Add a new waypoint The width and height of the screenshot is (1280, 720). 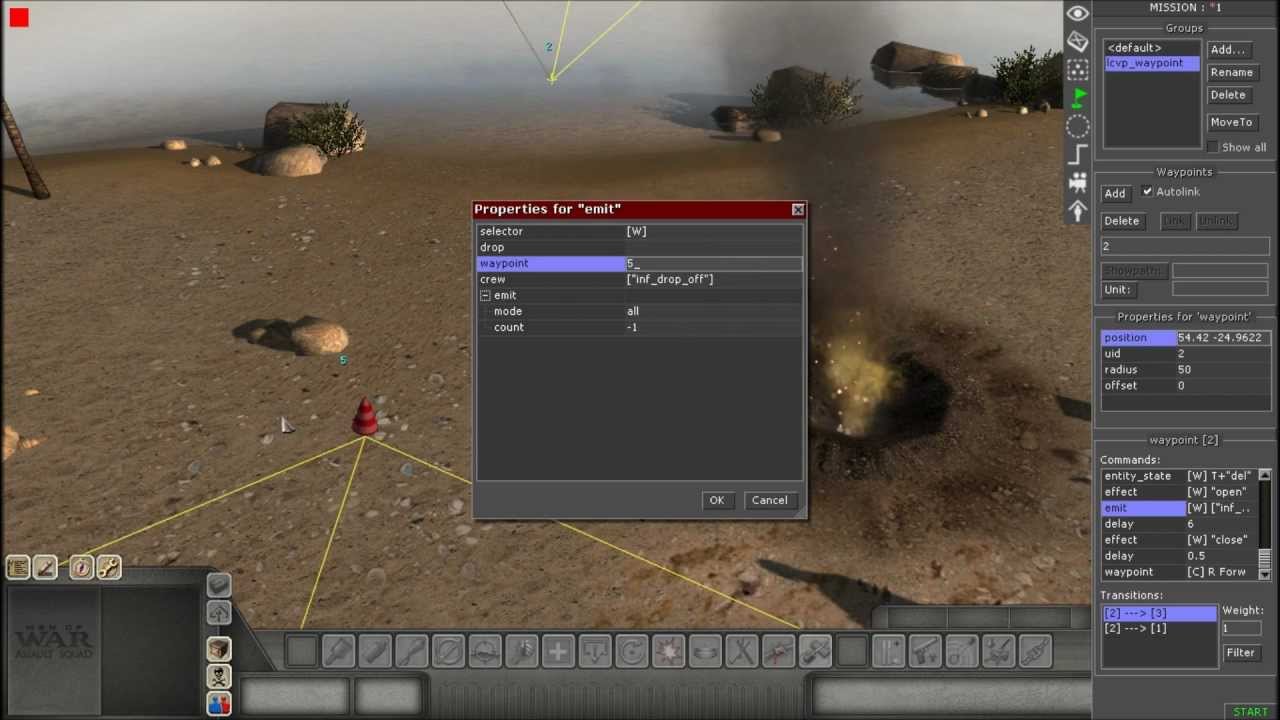coord(1115,194)
